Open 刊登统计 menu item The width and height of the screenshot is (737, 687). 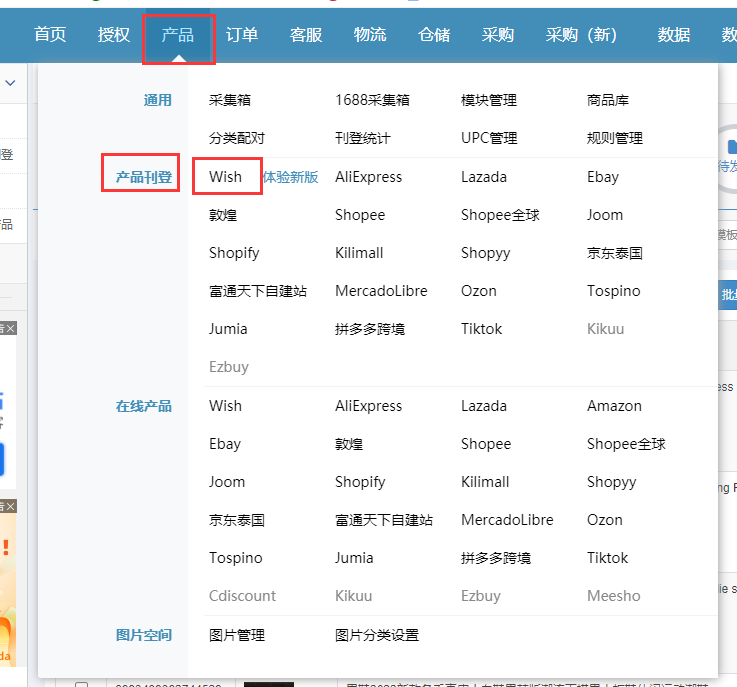tap(363, 138)
